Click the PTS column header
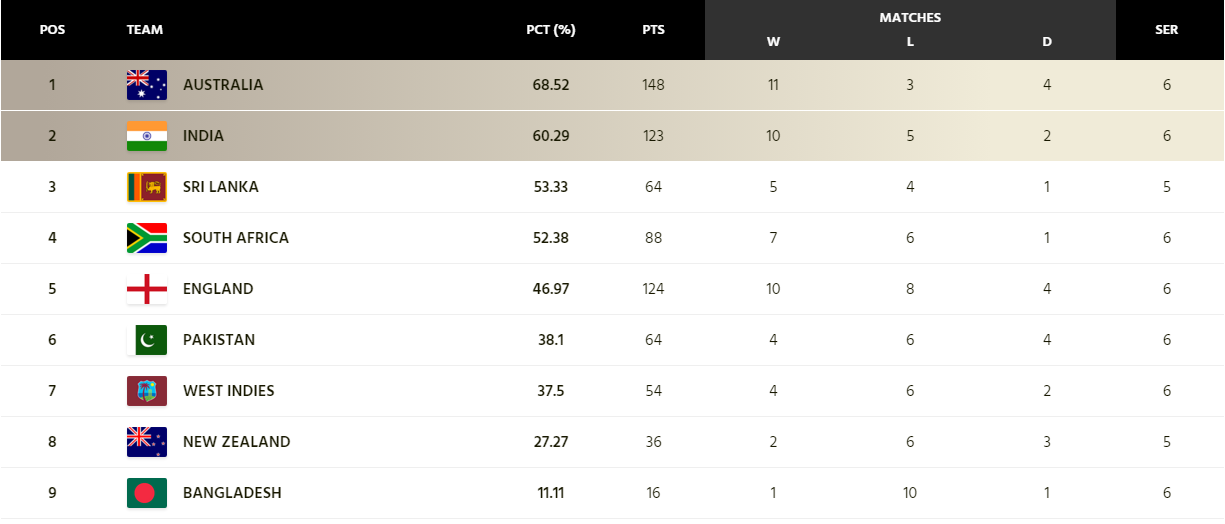The height and width of the screenshot is (524, 1225). pyautogui.click(x=653, y=30)
